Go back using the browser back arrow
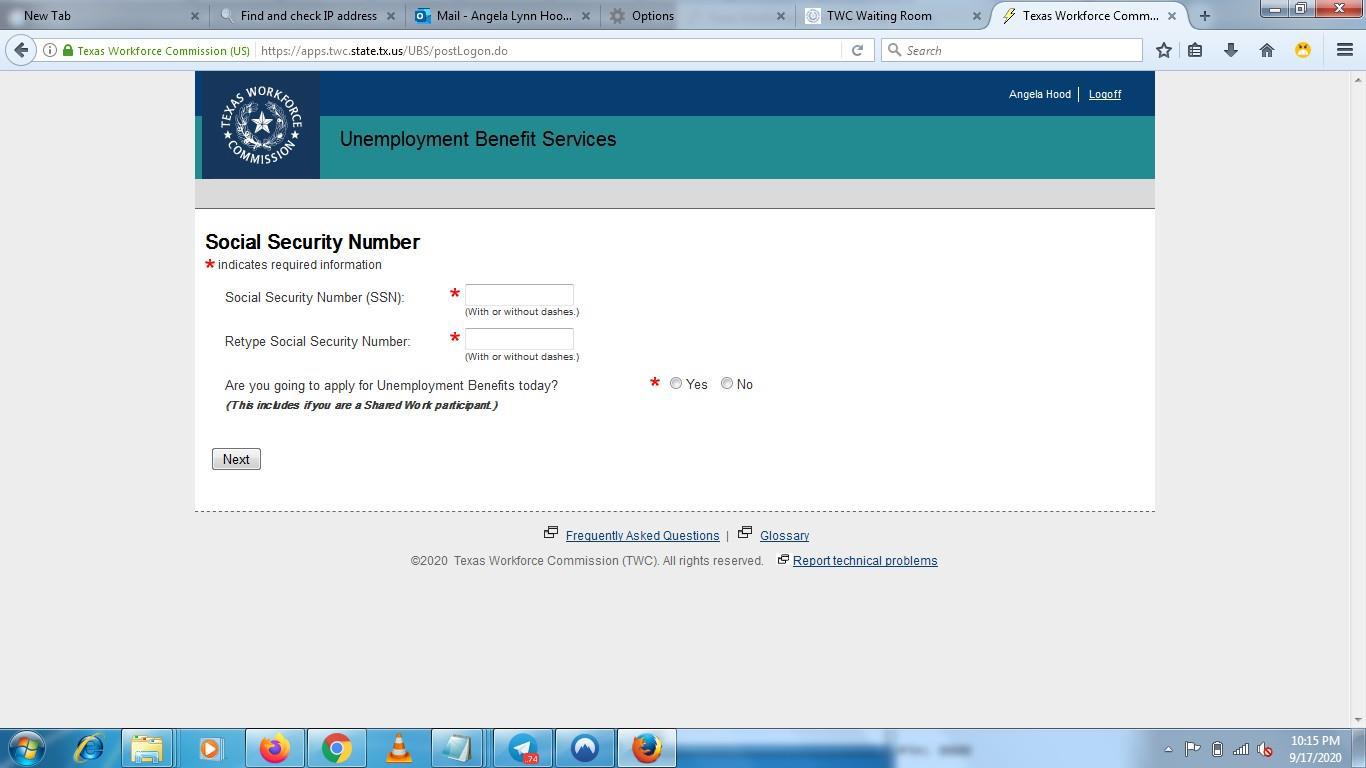Image resolution: width=1366 pixels, height=768 pixels. click(21, 50)
